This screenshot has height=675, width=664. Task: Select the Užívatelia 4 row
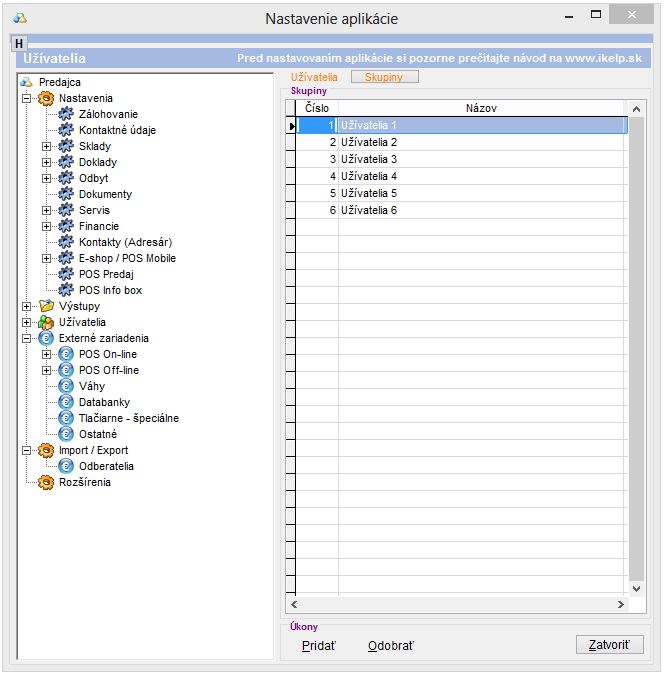369,176
